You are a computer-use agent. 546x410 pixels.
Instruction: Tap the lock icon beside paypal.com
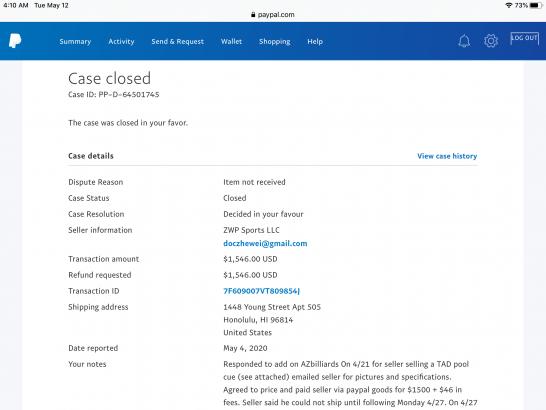click(x=253, y=15)
